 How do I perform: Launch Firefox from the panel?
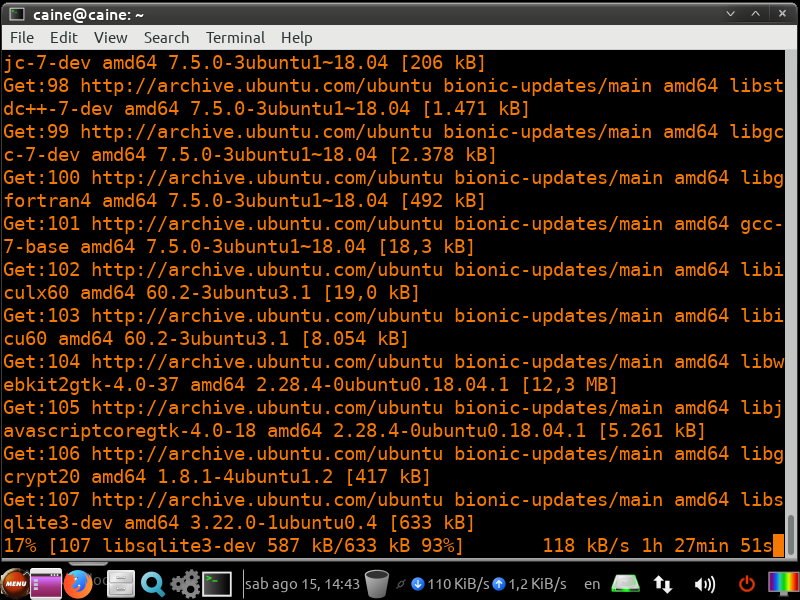78,583
